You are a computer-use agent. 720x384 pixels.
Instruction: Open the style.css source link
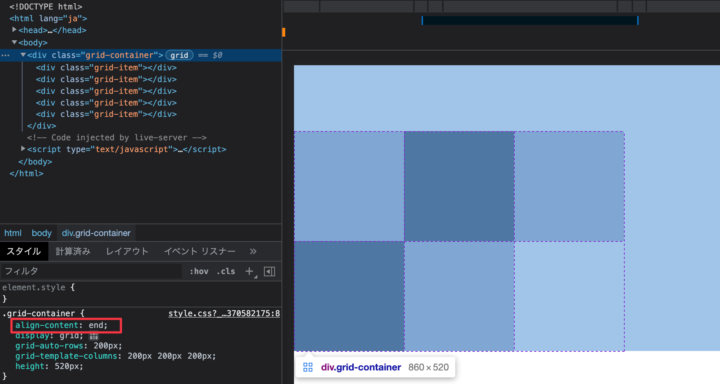coord(224,313)
